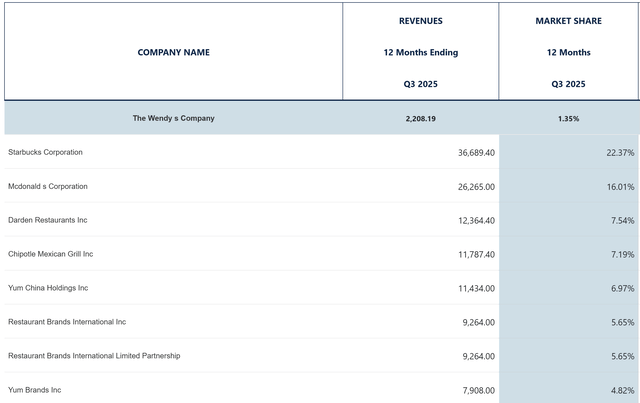Click Restaurant Brands International Inc revenue 9,264.00

coord(478,323)
